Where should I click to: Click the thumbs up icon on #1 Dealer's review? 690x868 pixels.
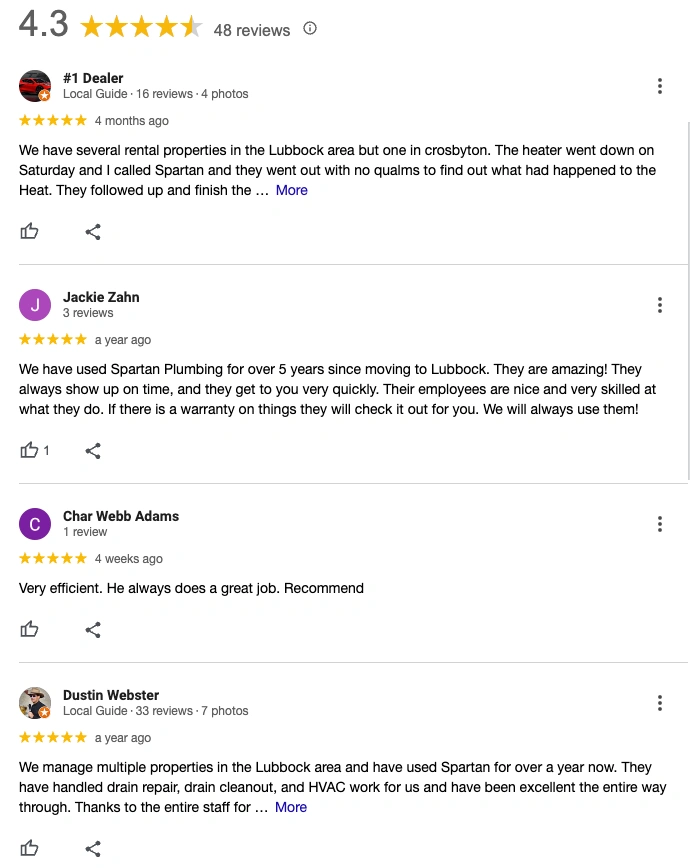click(30, 231)
